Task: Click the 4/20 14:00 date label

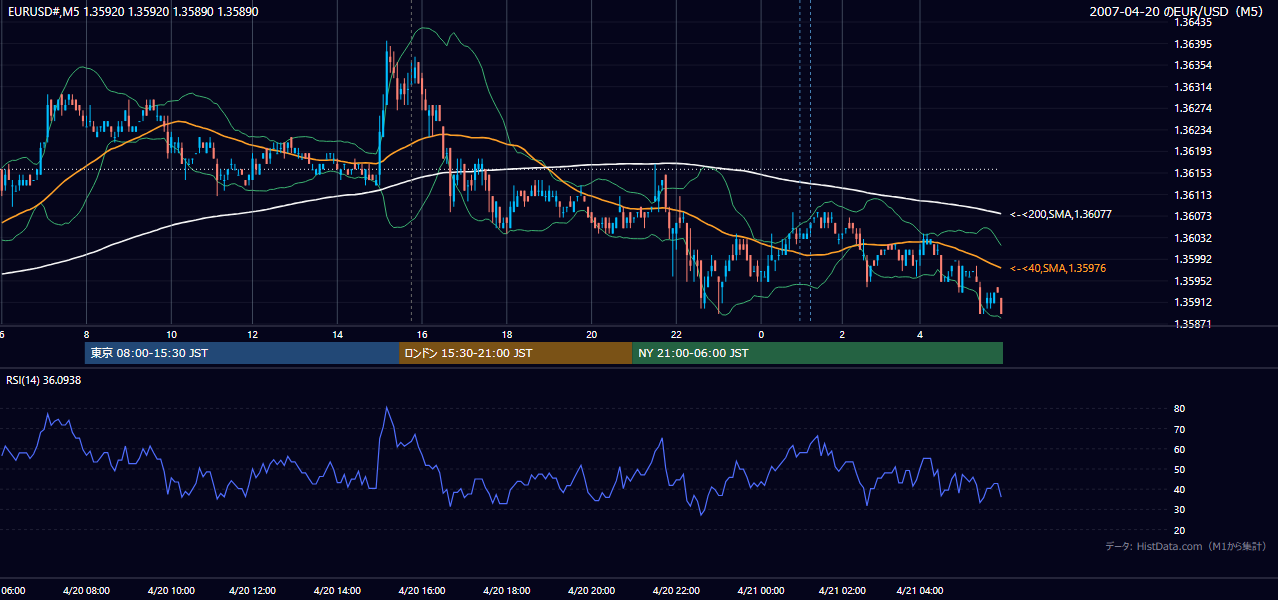Action: pos(336,590)
